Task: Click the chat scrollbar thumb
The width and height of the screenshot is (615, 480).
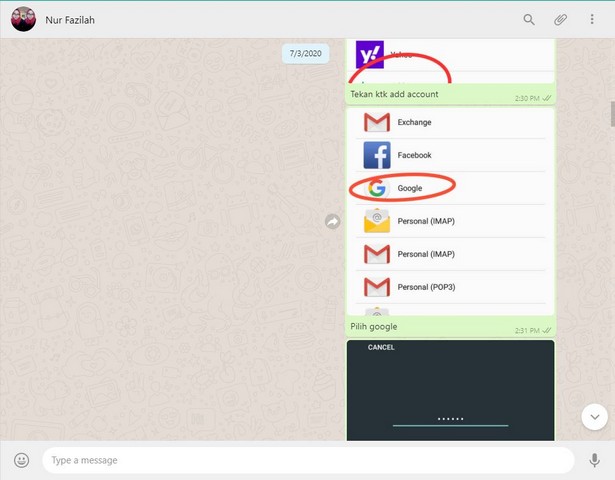Action: [612, 112]
